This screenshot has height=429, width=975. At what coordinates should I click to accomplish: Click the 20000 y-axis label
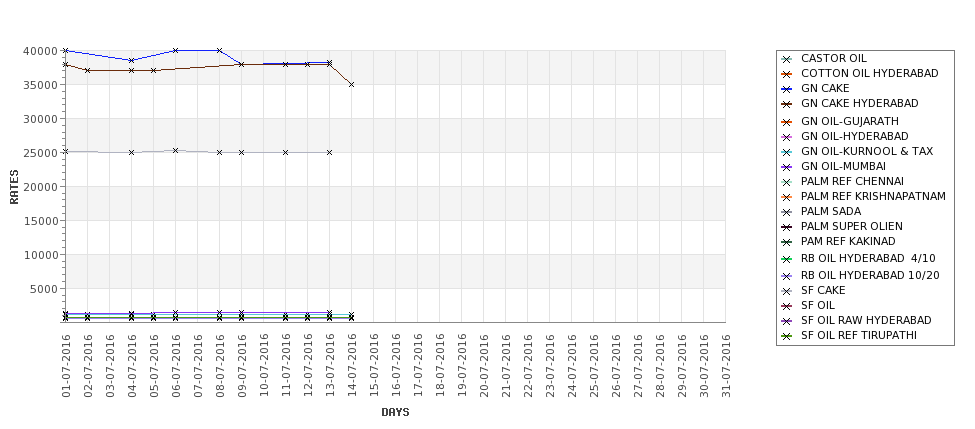pos(41,187)
